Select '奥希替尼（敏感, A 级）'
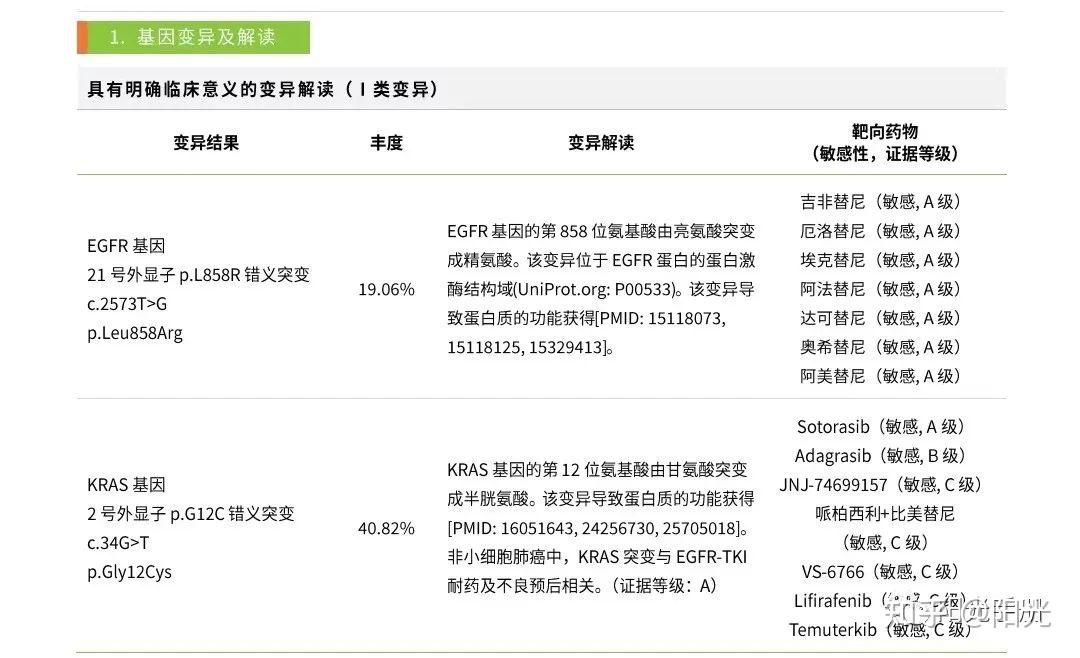The image size is (1080, 658). point(881,347)
